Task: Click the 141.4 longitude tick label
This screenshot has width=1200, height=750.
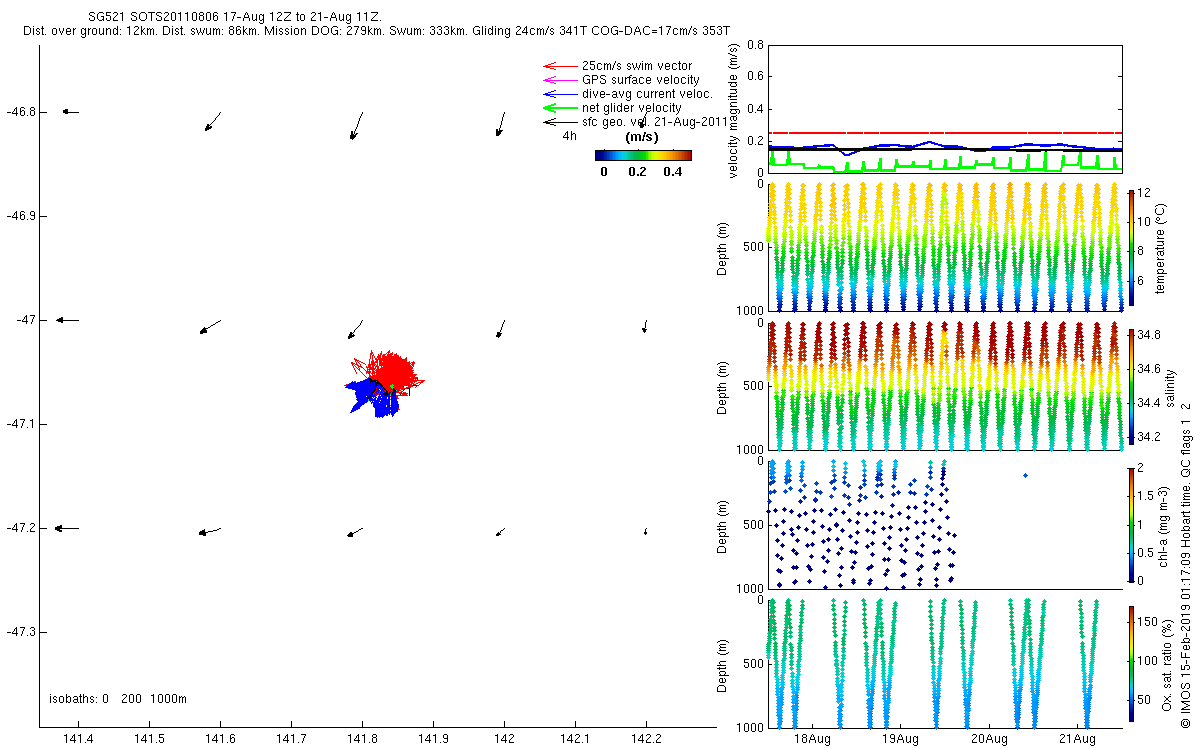Action: coord(77,739)
